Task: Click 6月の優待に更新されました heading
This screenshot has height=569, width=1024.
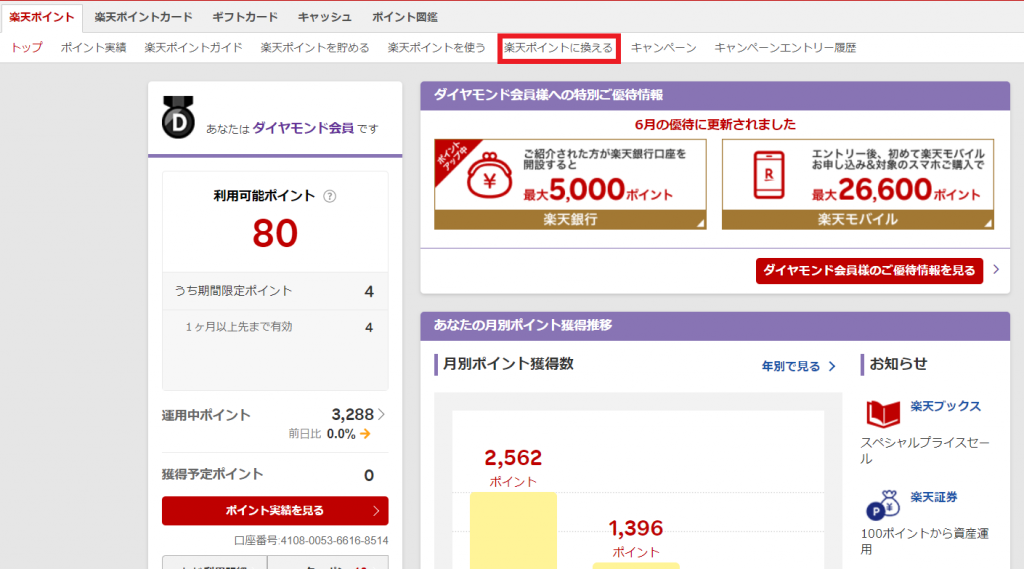Action: 715,124
